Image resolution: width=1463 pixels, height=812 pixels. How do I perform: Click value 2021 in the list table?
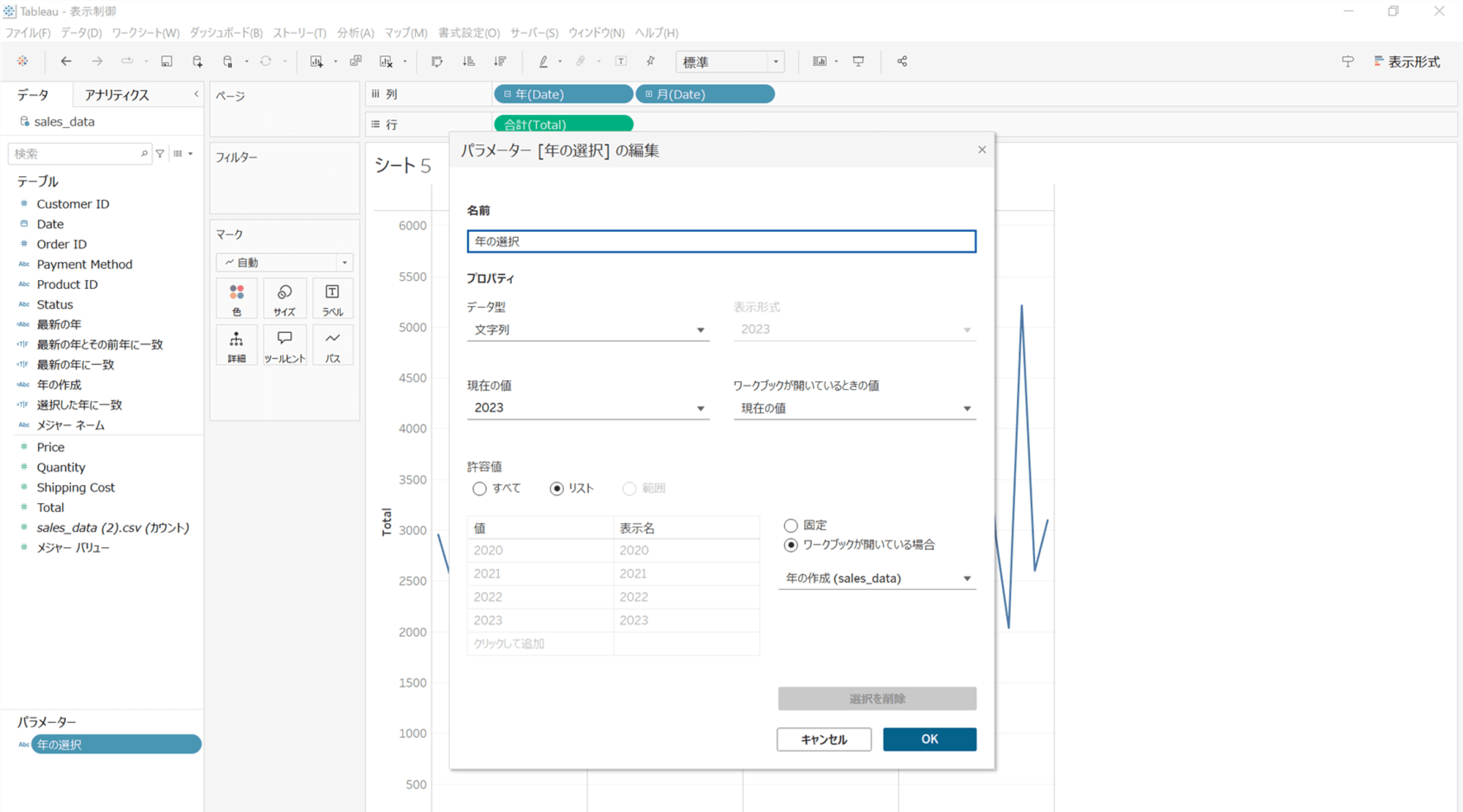pos(540,574)
